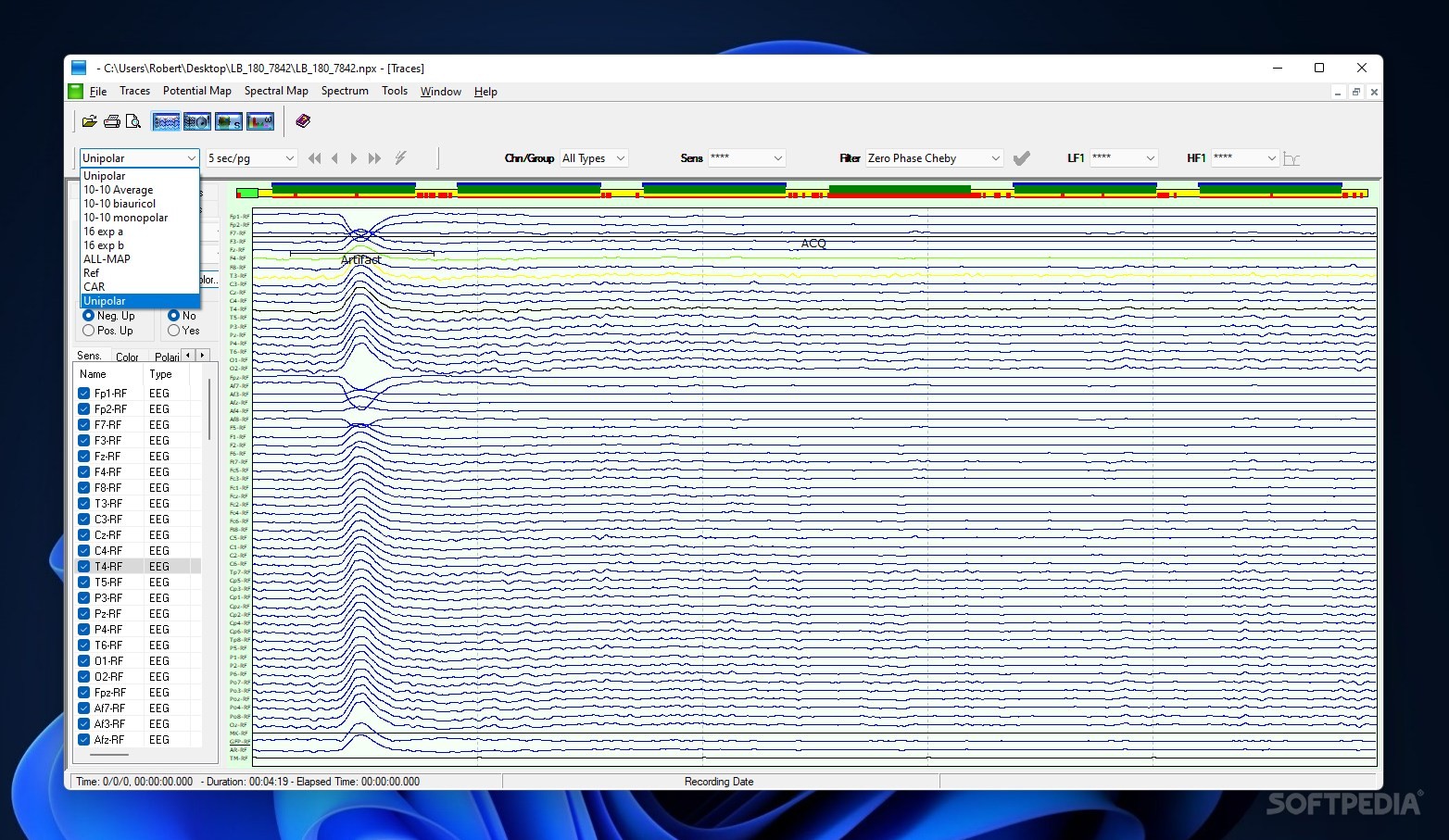This screenshot has width=1449, height=840.
Task: Click the green application icon in menu bar
Action: click(76, 91)
